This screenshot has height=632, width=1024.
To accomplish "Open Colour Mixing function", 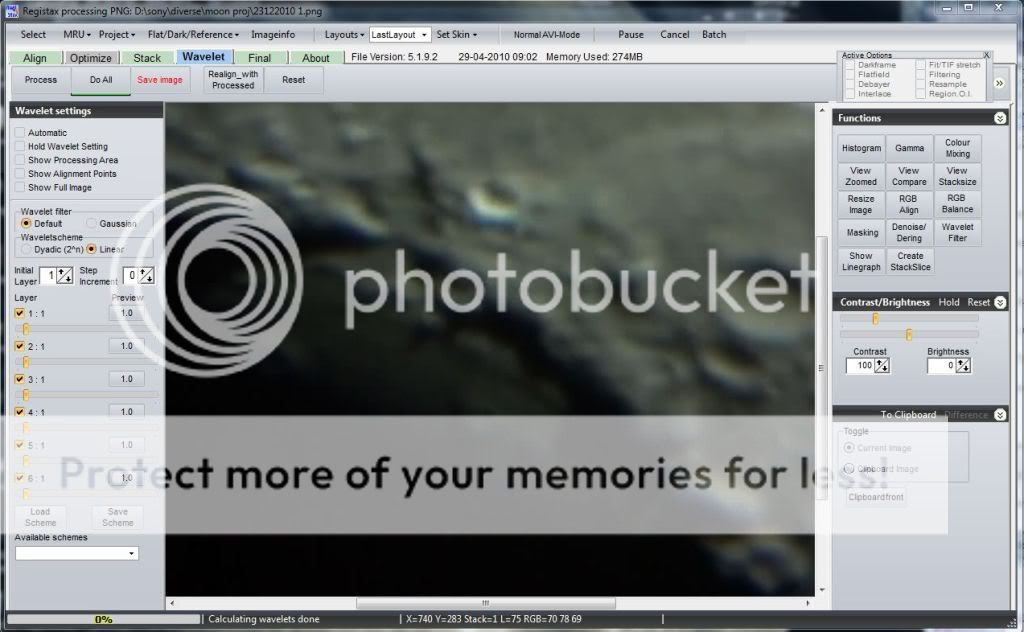I will point(957,148).
